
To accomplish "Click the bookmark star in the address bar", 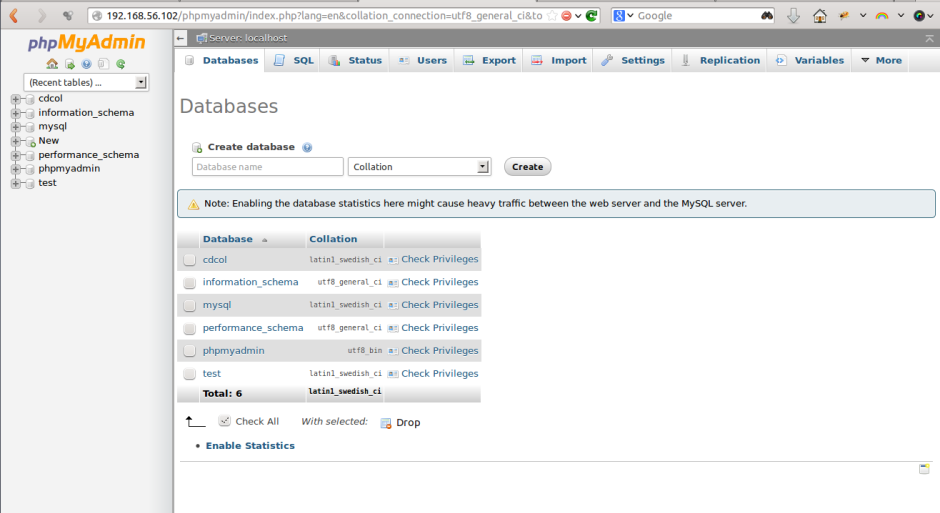I will click(x=552, y=16).
